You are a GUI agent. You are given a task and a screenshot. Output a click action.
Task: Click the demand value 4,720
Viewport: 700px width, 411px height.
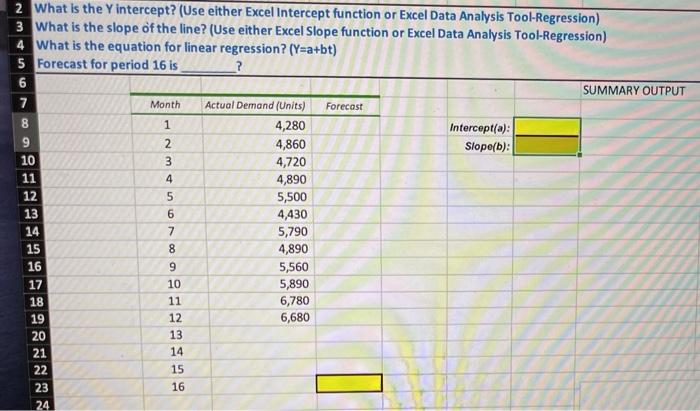click(x=291, y=162)
